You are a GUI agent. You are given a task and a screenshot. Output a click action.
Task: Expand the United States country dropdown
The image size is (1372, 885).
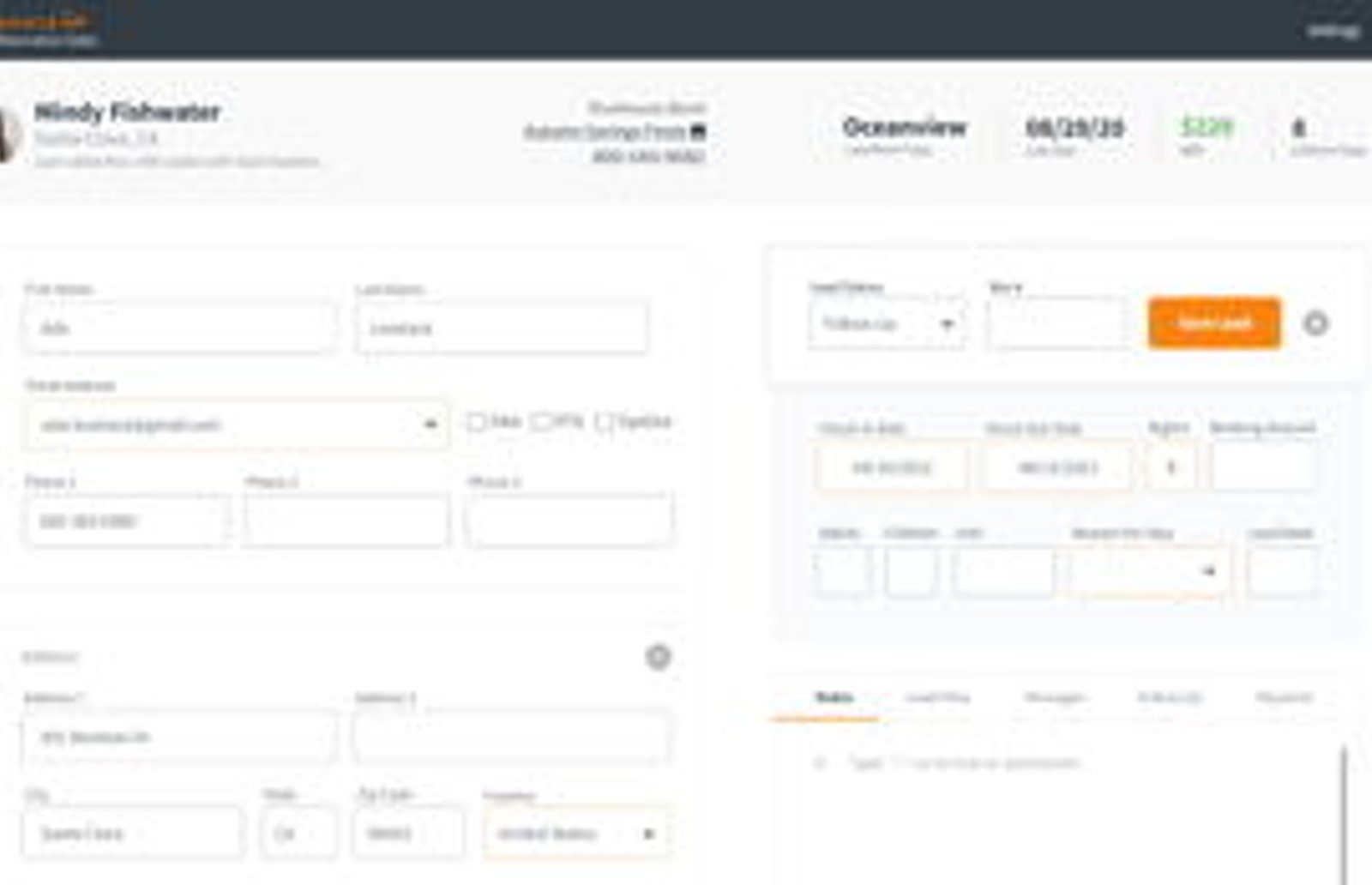coord(577,834)
